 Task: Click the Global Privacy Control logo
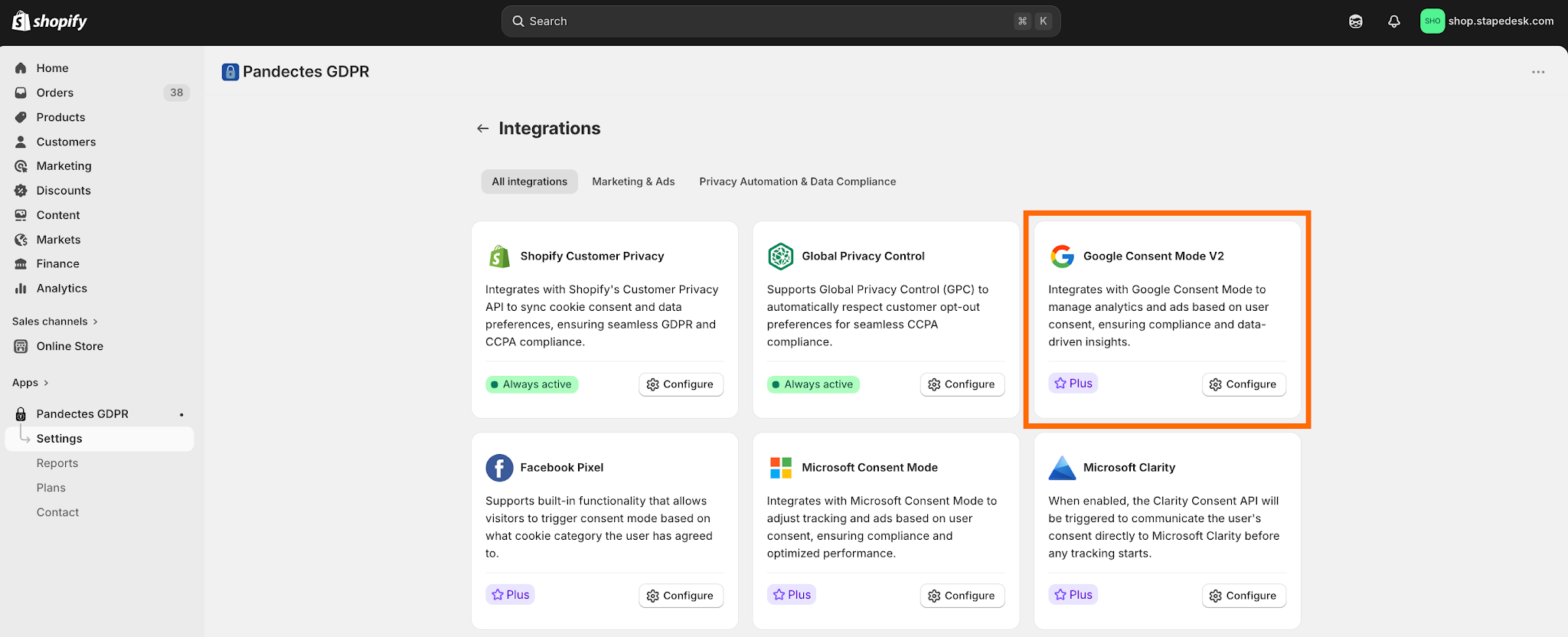point(781,256)
